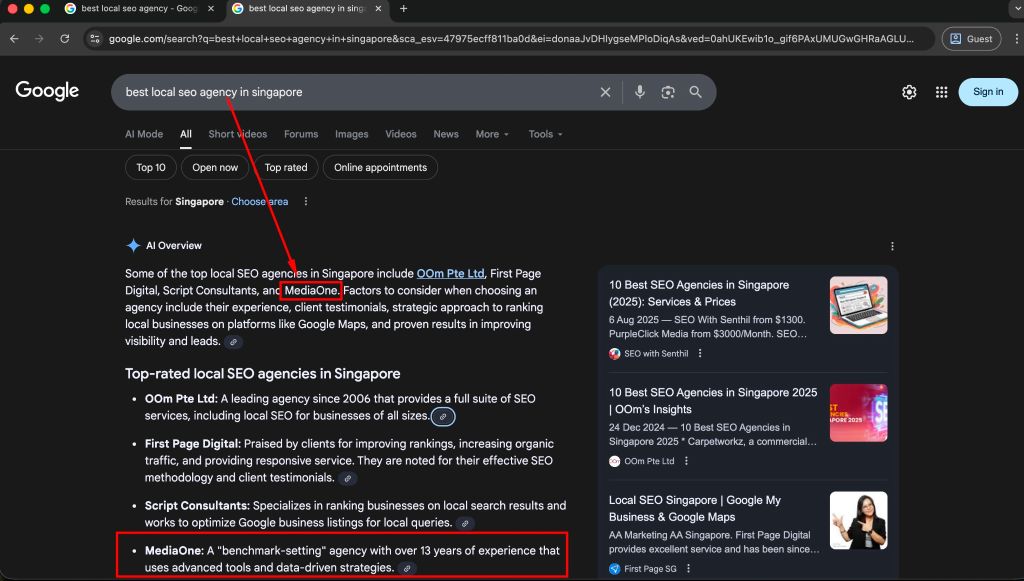
Task: Go back with browser back arrow
Action: click(14, 39)
